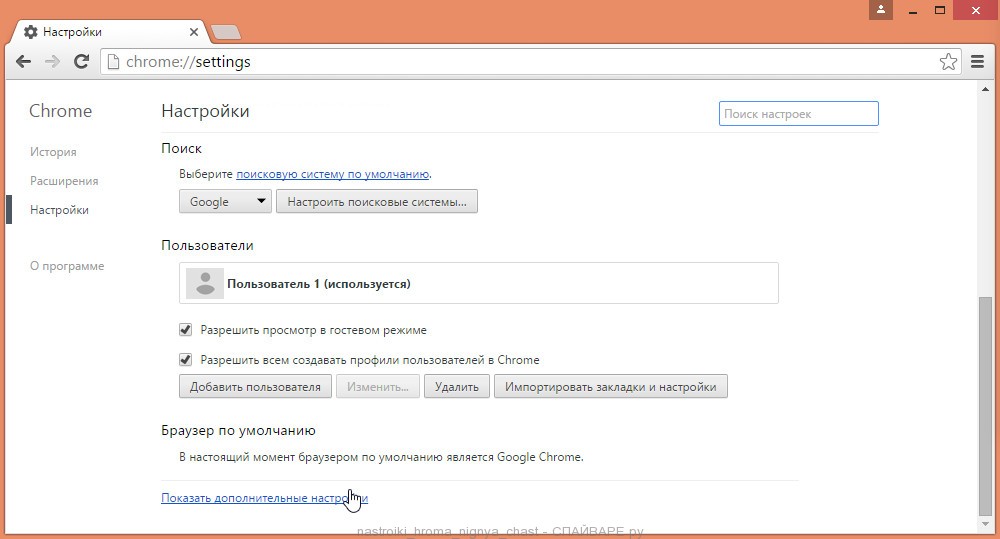
Task: Toggle Разрешить просмотр в гостевом режиме checkbox
Action: (186, 330)
